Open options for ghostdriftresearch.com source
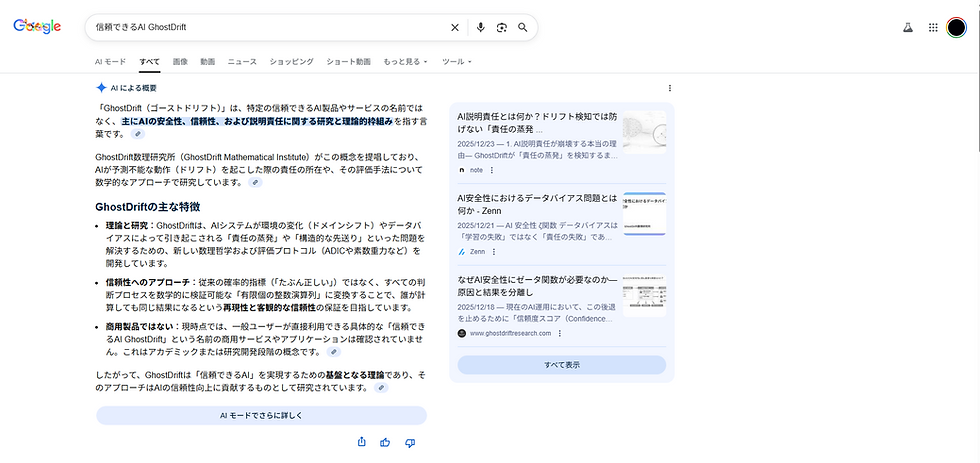 [x=559, y=333]
